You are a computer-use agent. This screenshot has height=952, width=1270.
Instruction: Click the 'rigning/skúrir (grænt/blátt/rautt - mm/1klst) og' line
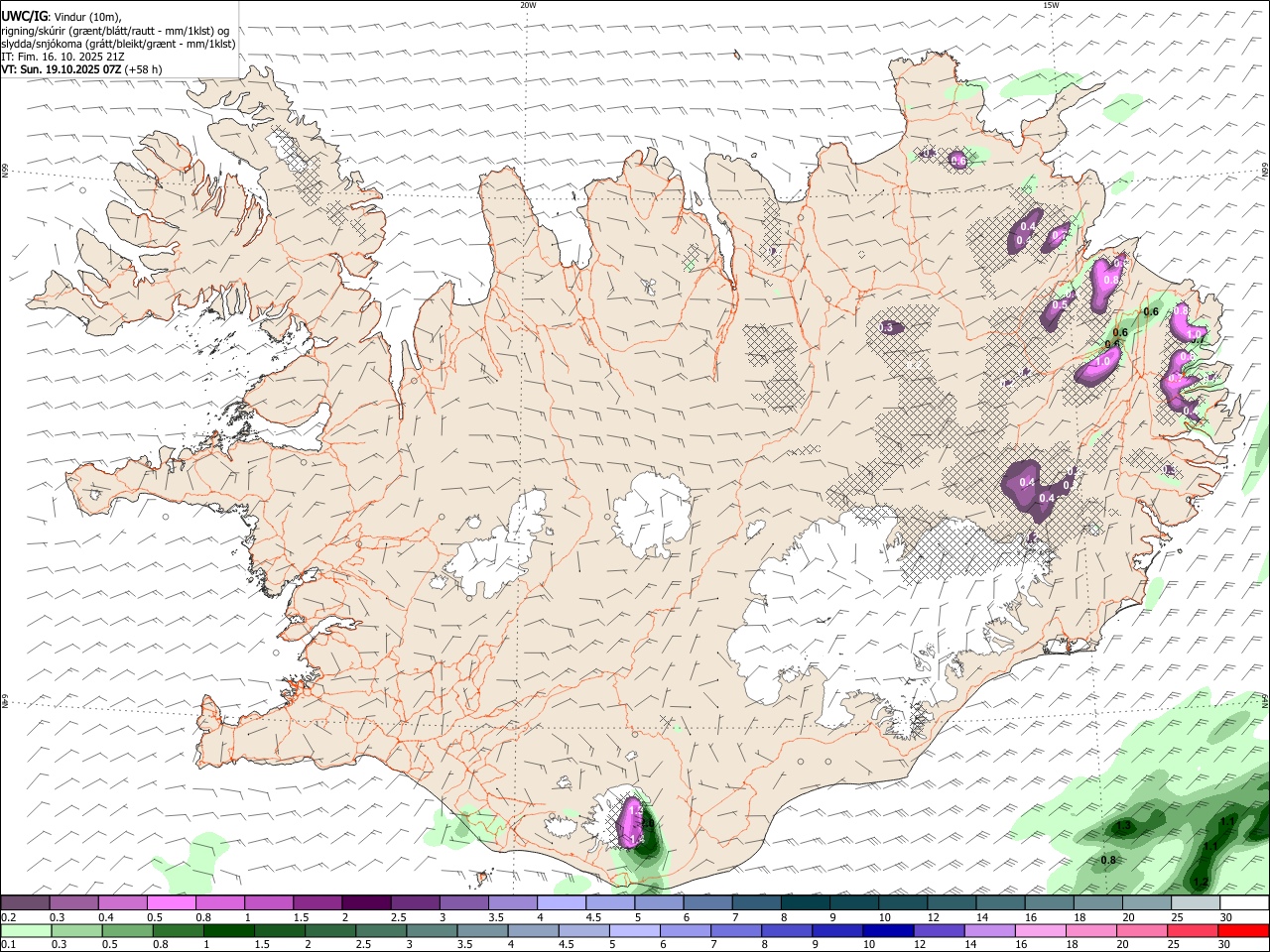[115, 31]
